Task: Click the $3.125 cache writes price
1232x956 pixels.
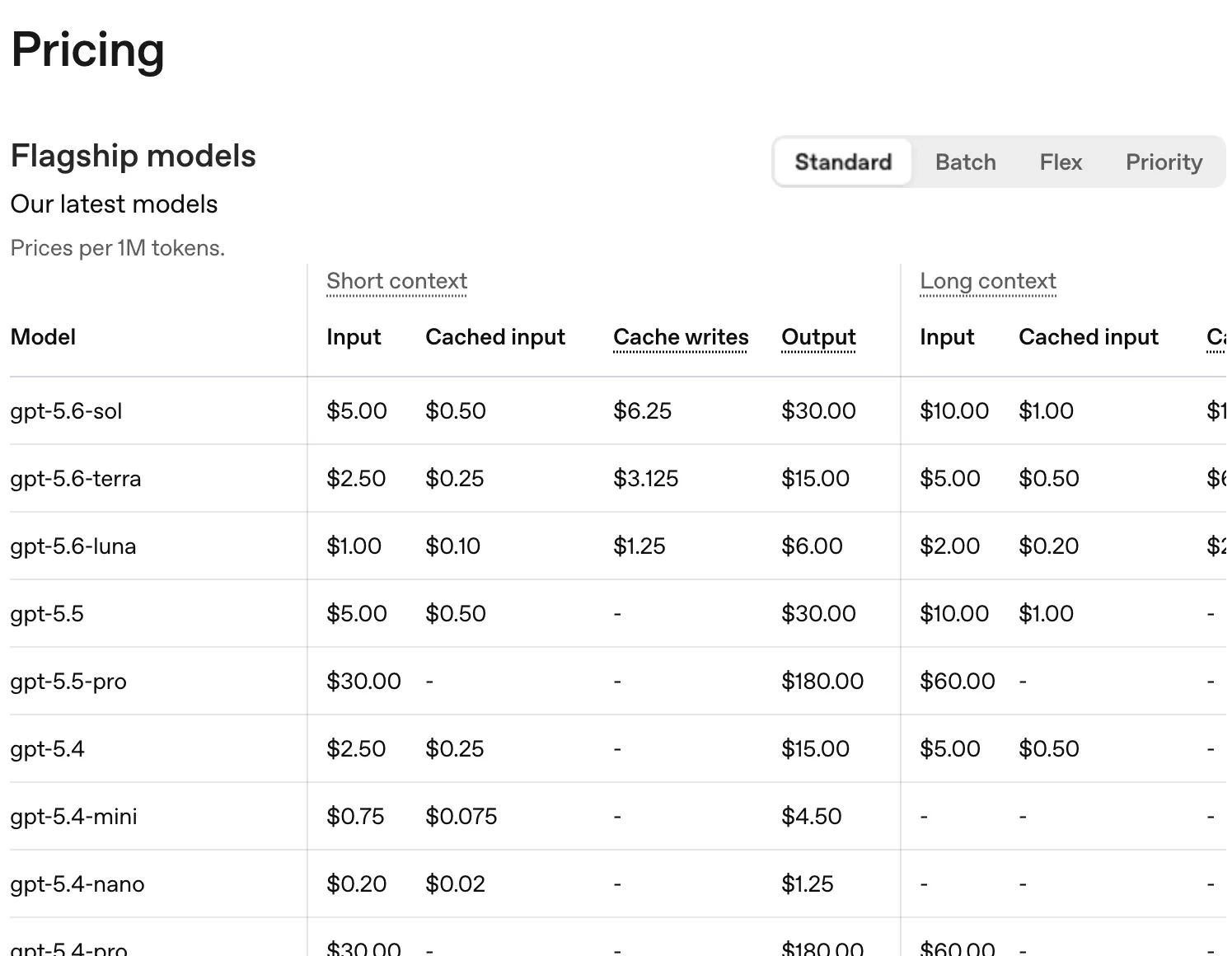Action: point(645,478)
